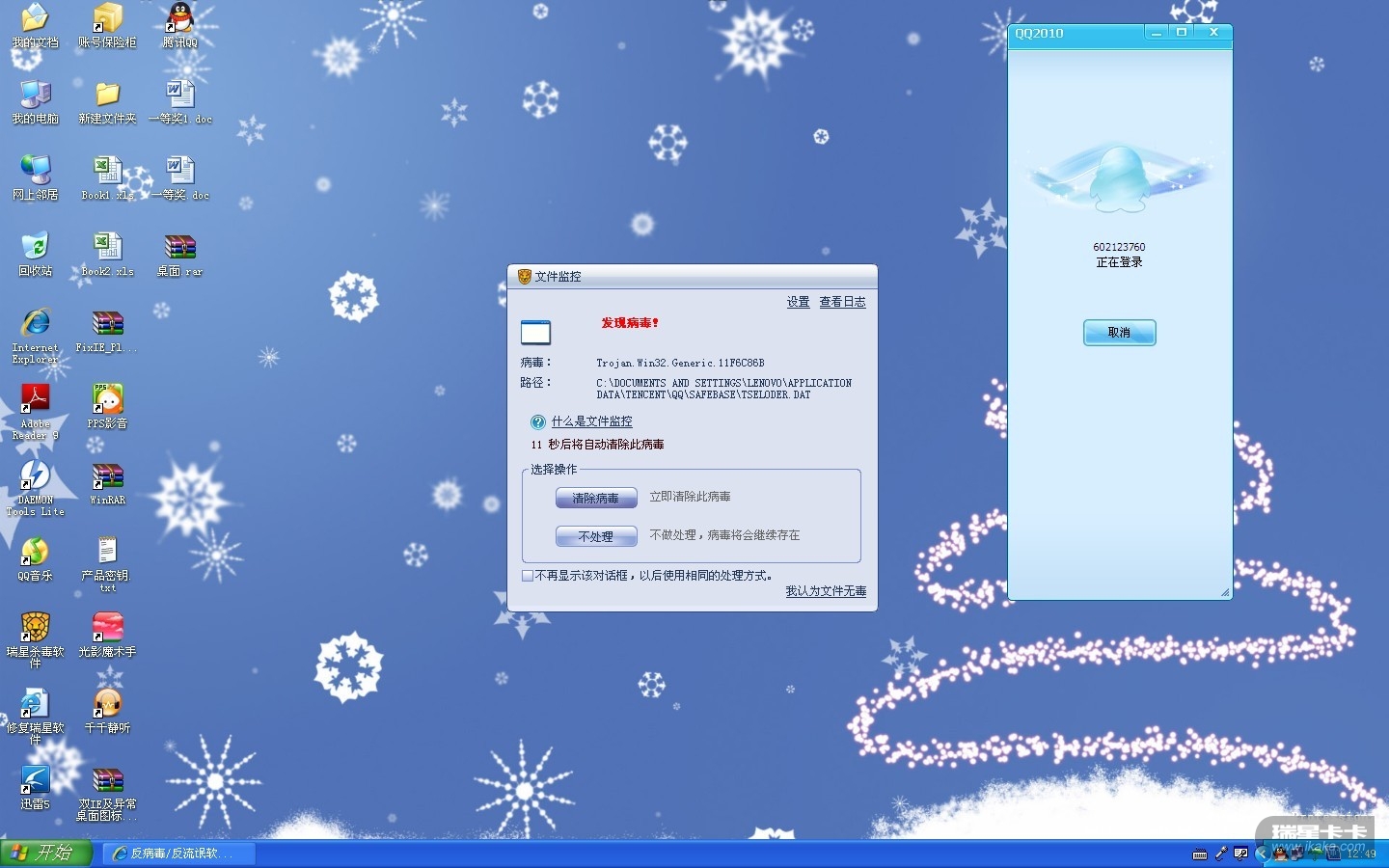1389x868 pixels.
Task: Click the QQ number 602123760
Action: click(1119, 247)
